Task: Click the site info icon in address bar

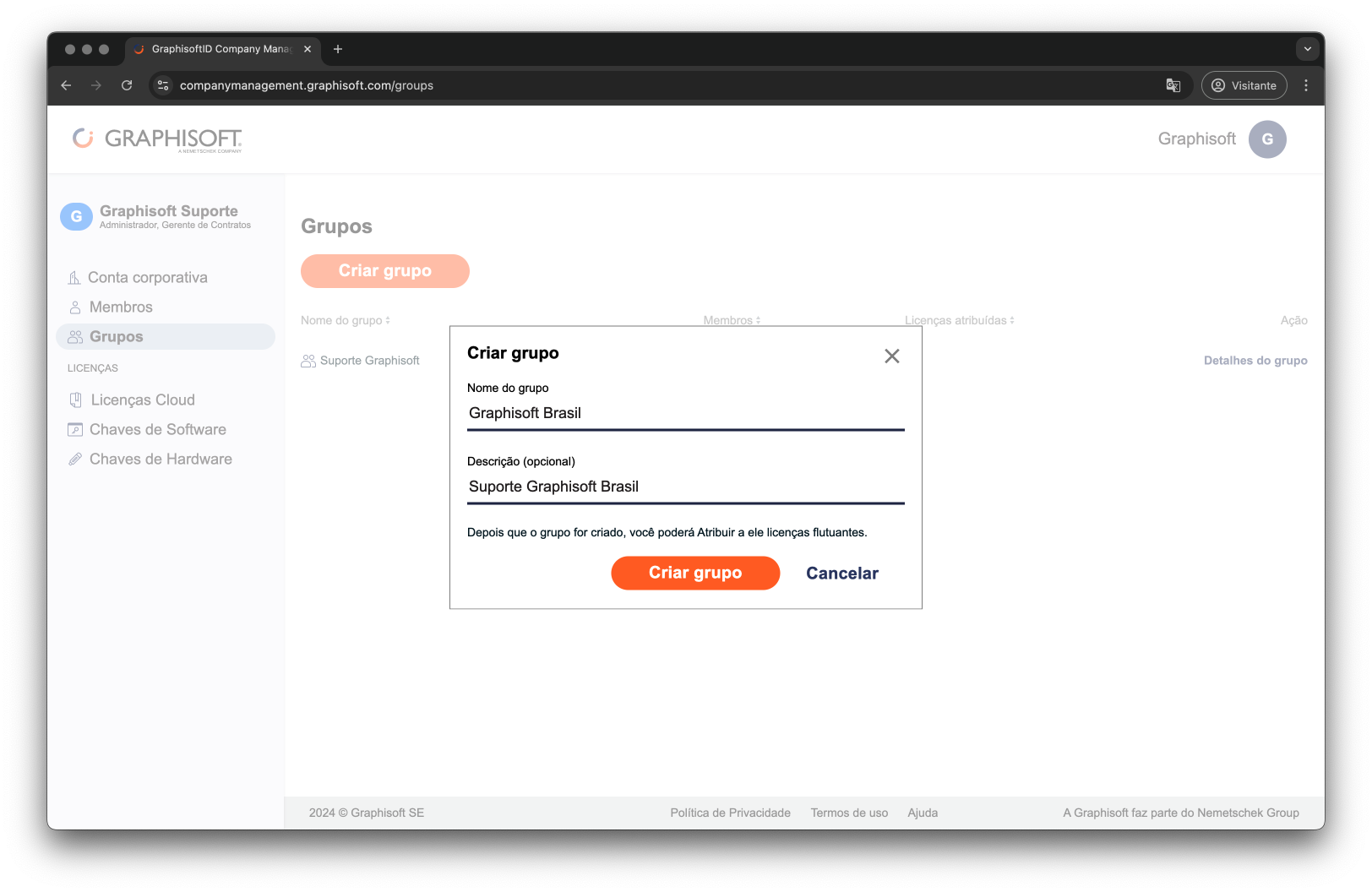Action: coord(163,85)
